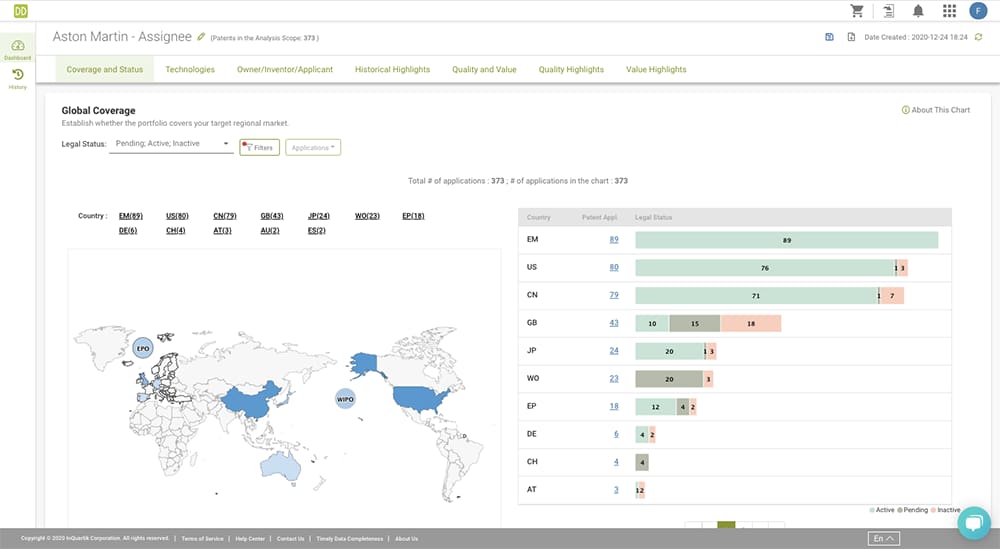
Task: Click the save icon near Date Created
Action: (x=829, y=37)
